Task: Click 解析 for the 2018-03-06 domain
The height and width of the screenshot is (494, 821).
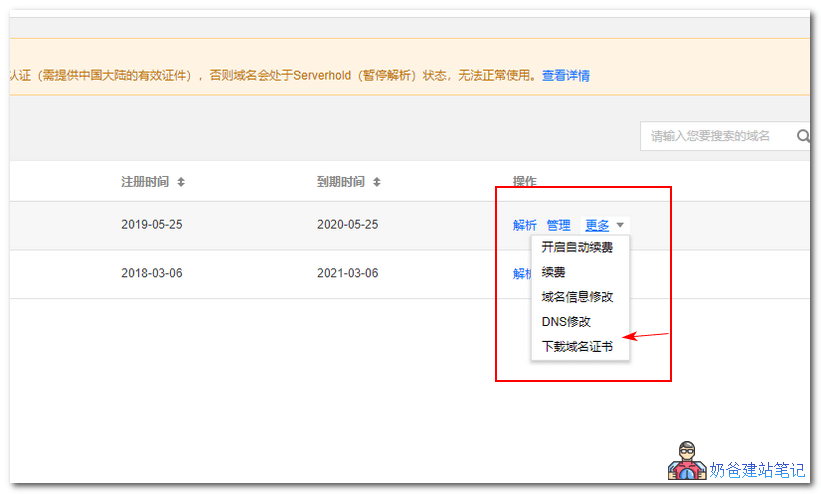Action: [521, 273]
